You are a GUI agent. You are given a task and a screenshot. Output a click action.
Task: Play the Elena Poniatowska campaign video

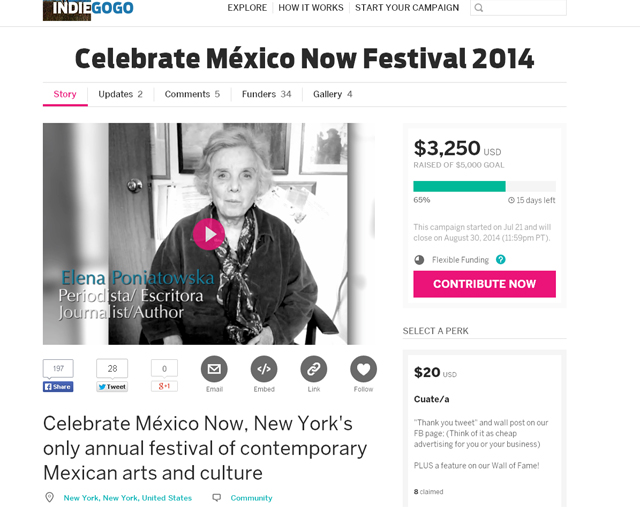208,234
